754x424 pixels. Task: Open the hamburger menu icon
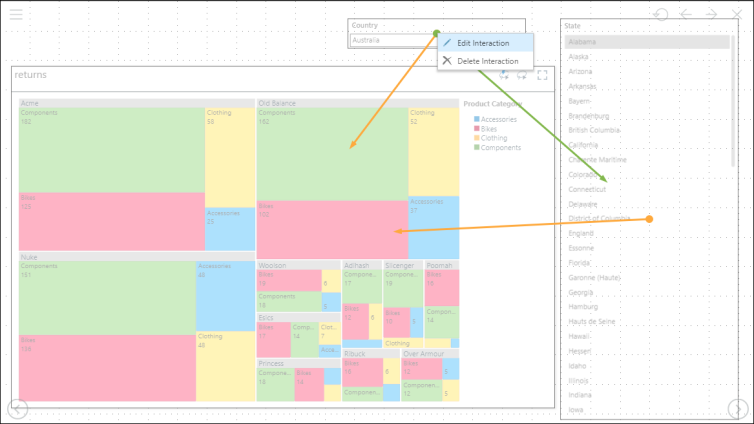[x=16, y=15]
